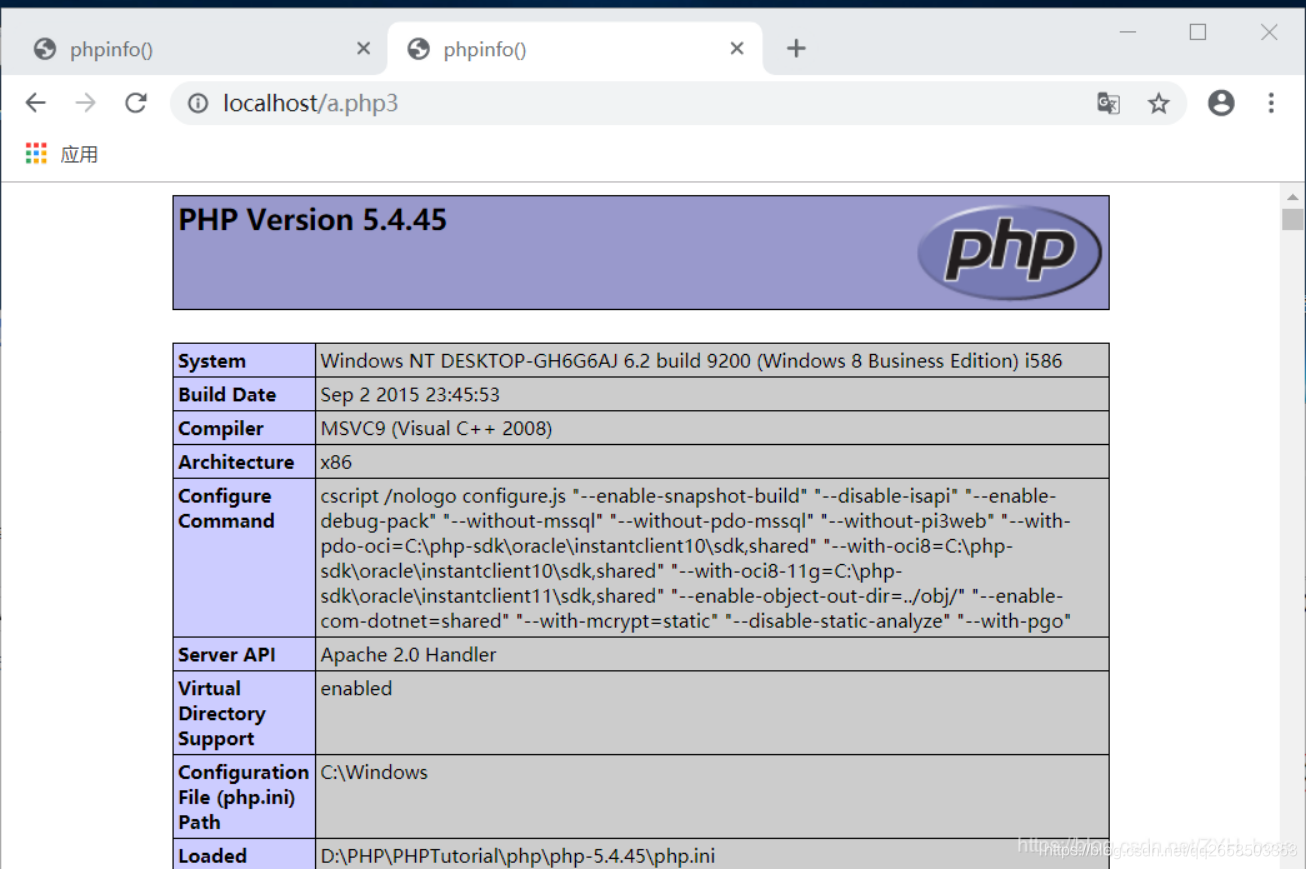
Task: Close the first phpinfo() tab
Action: [363, 48]
